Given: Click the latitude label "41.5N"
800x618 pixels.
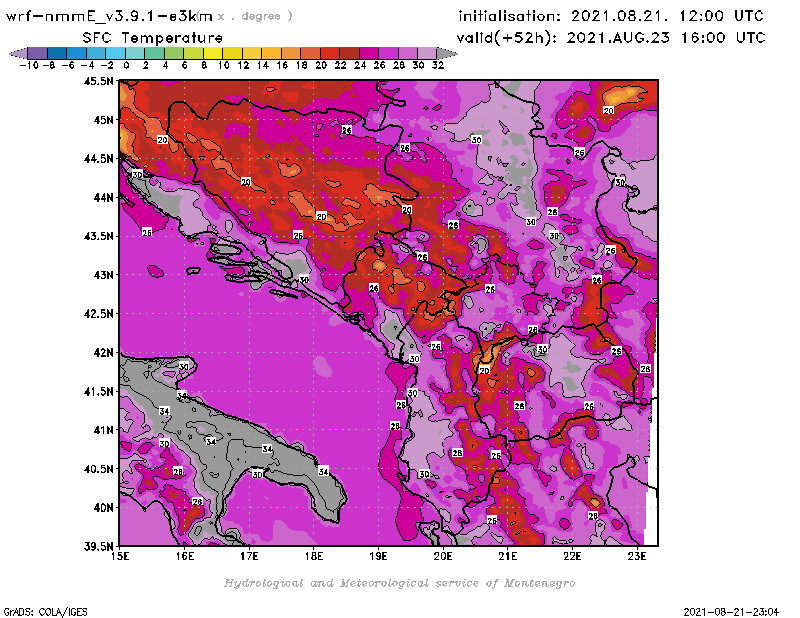Looking at the screenshot, I should pyautogui.click(x=98, y=391).
